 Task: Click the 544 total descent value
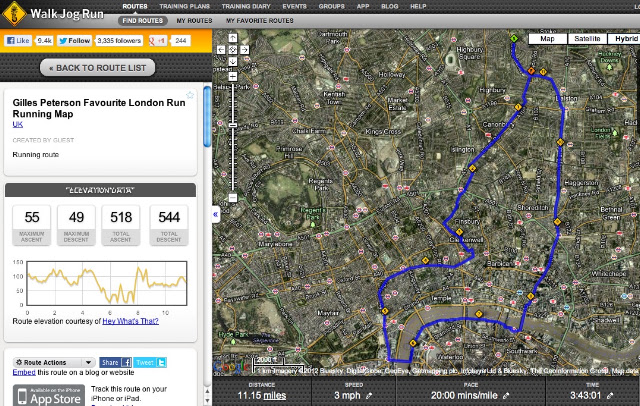click(169, 217)
